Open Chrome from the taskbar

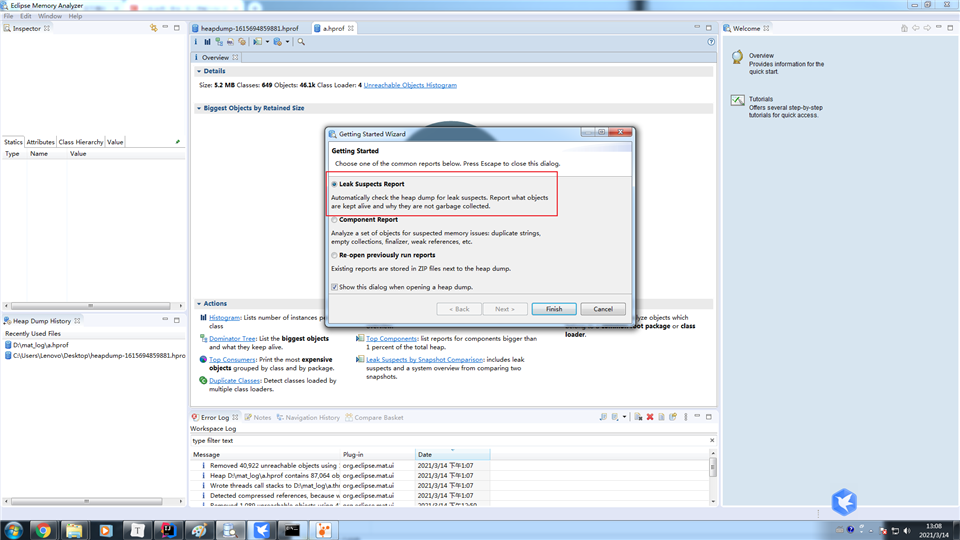click(x=43, y=530)
